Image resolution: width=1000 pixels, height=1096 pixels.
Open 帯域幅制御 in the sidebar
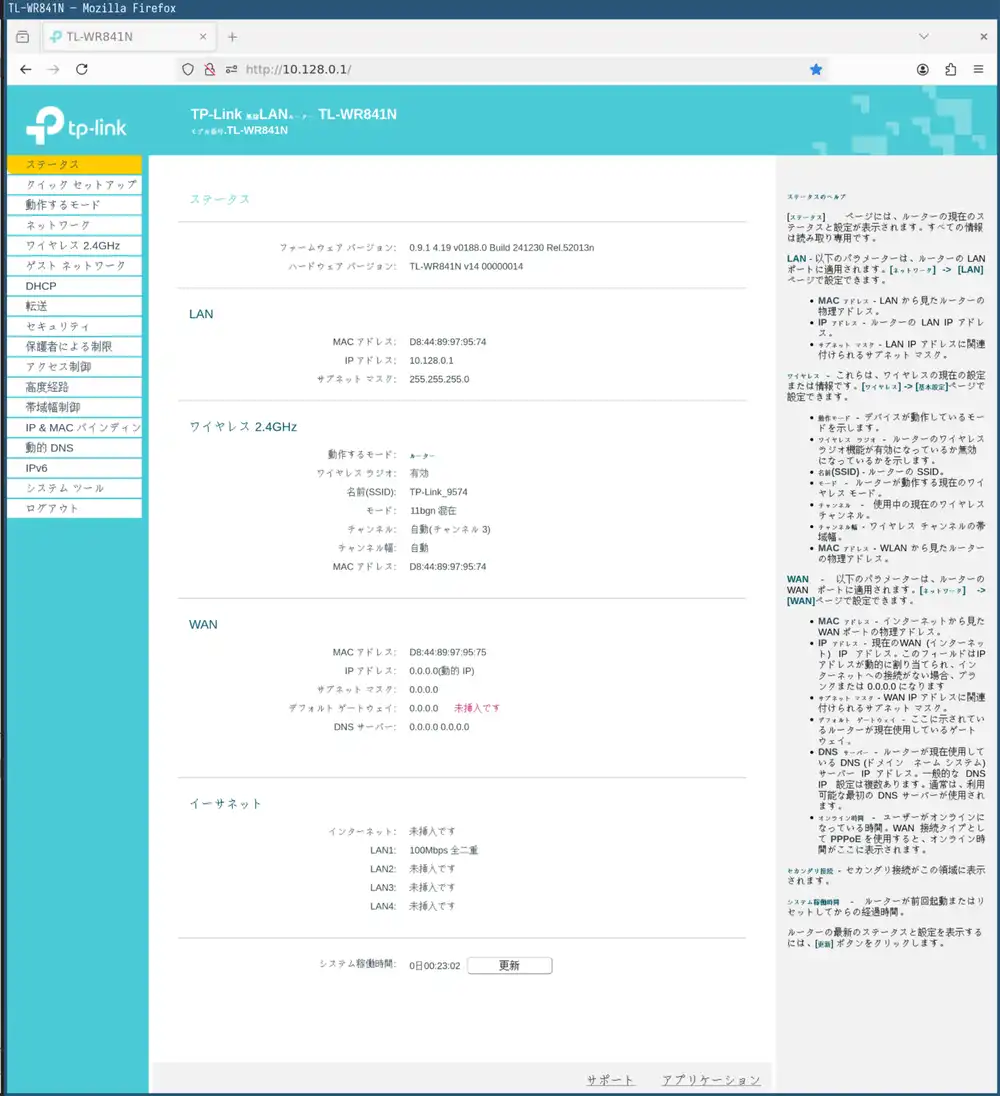coord(74,407)
